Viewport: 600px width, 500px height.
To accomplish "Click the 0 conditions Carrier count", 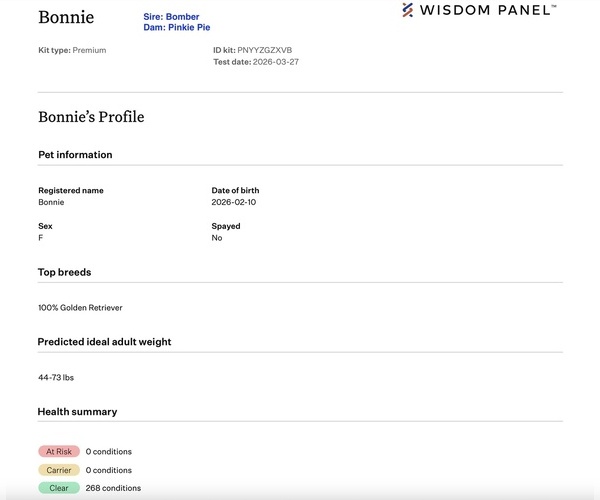I will coord(108,470).
